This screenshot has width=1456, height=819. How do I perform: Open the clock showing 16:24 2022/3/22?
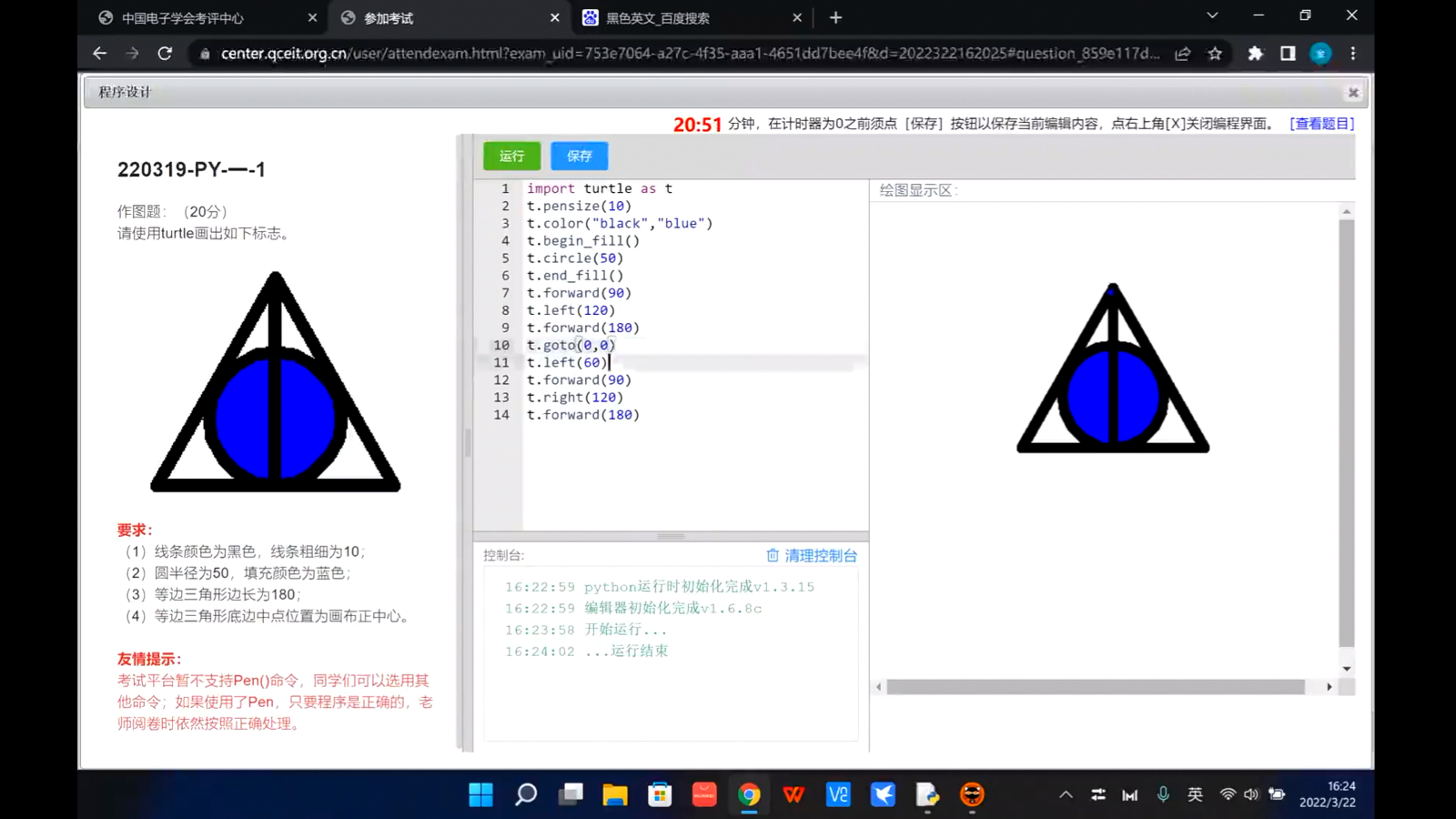pyautogui.click(x=1328, y=794)
